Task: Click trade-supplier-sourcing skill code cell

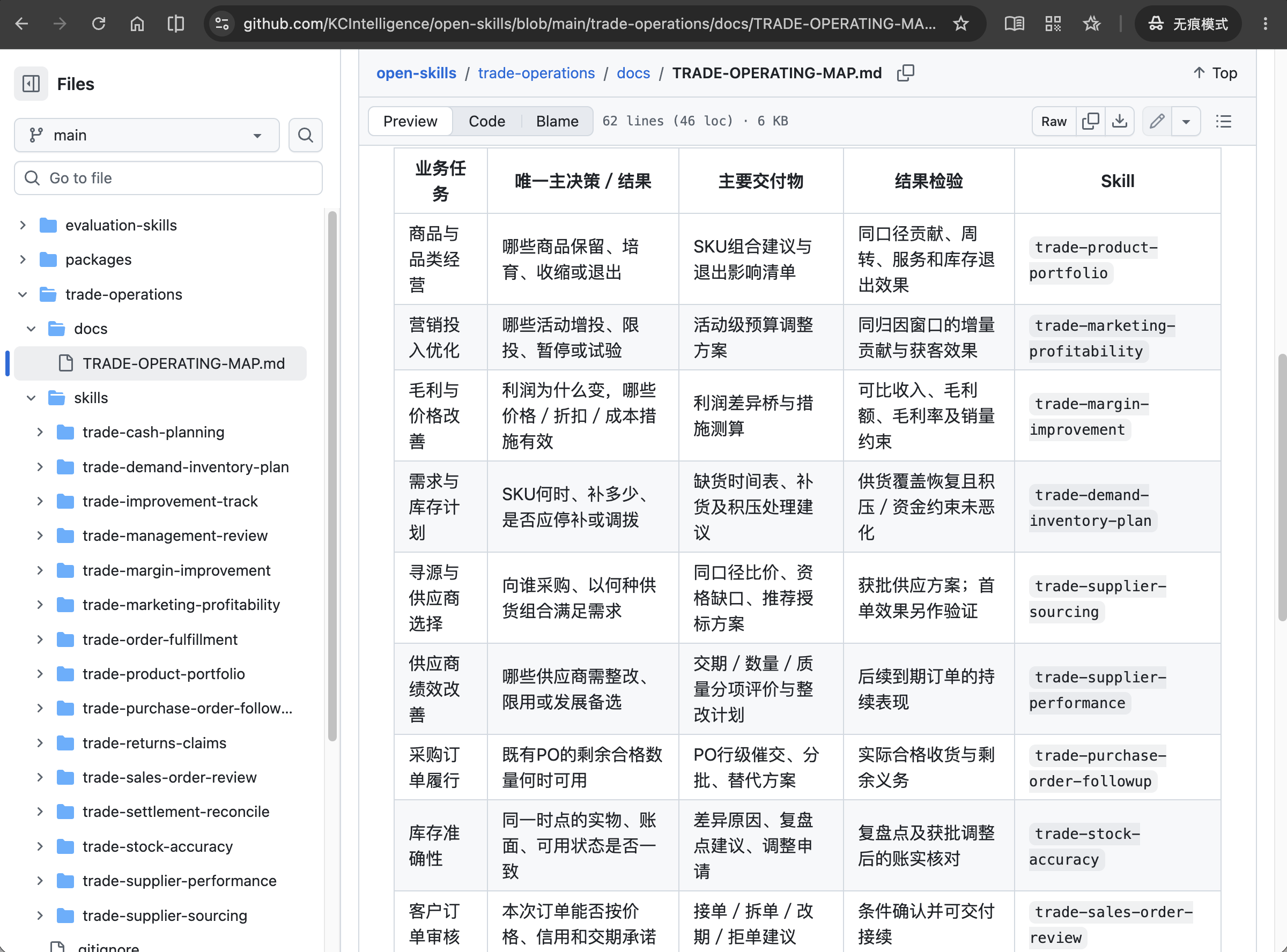Action: (1097, 599)
